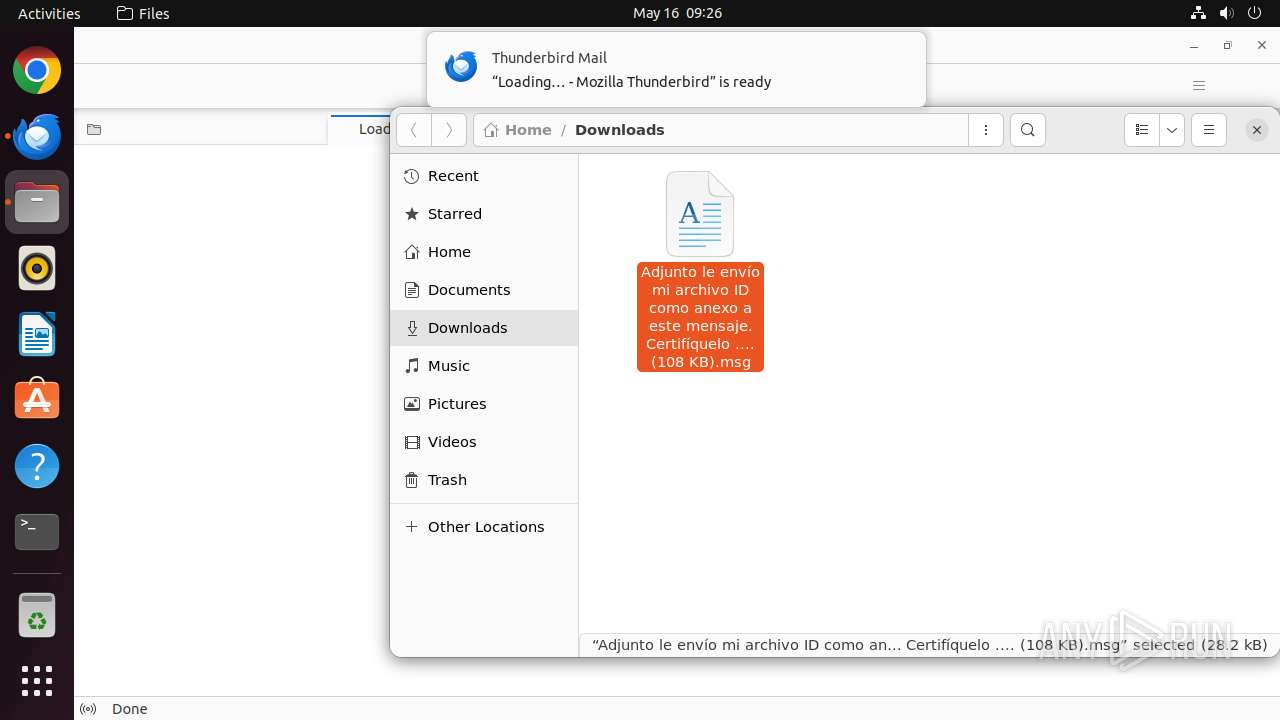Click the network icon in the system tray
Image resolution: width=1280 pixels, height=720 pixels.
click(1198, 13)
